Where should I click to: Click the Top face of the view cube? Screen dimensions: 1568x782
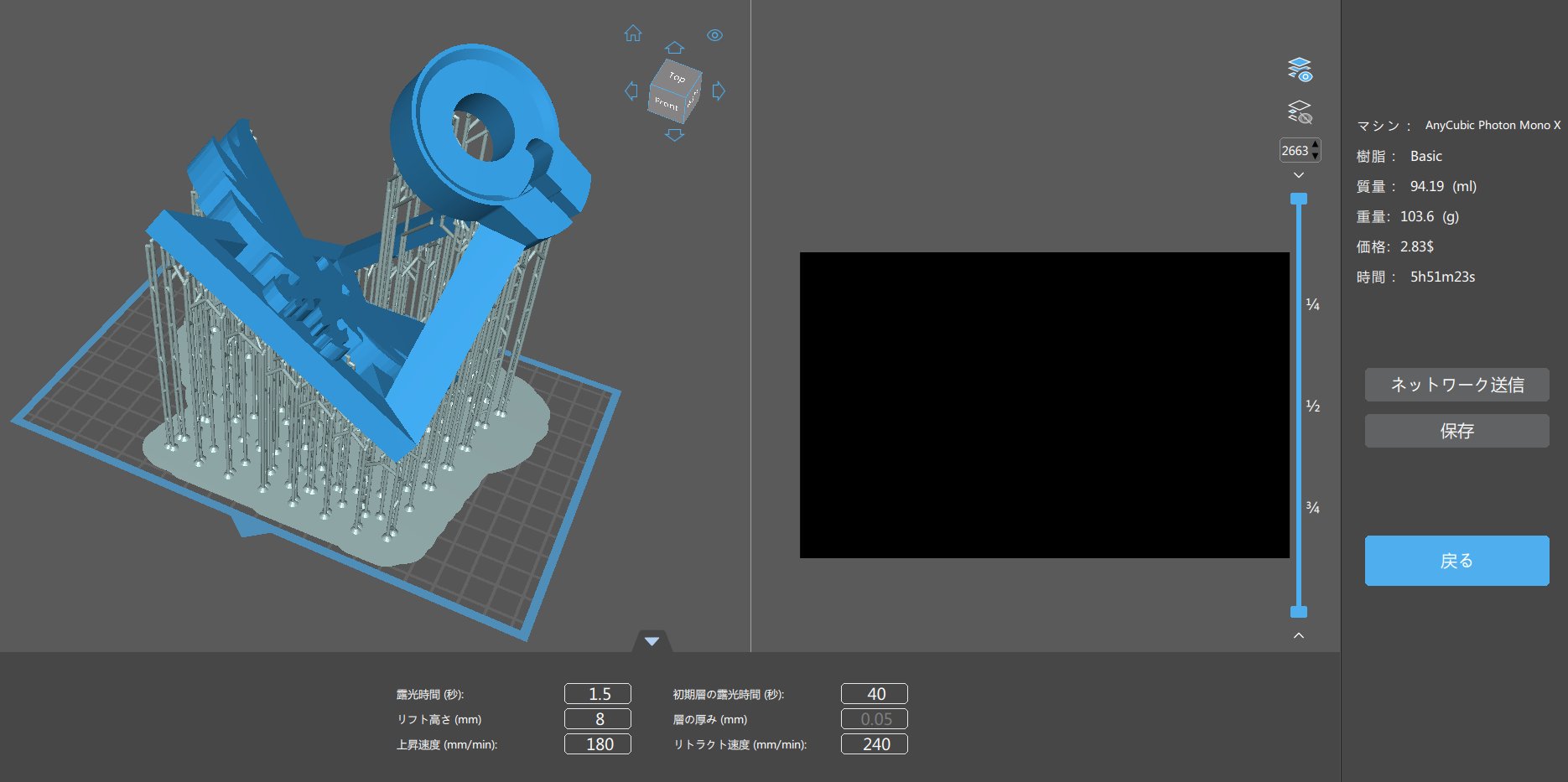[677, 77]
